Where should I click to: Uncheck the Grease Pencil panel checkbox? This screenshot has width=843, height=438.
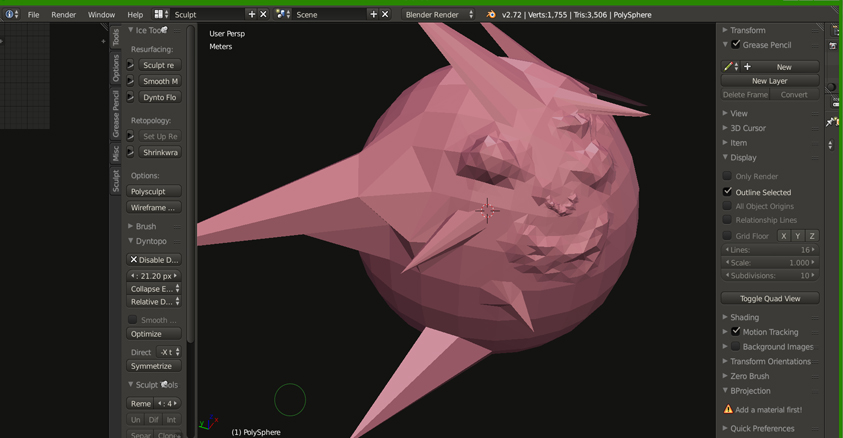click(x=736, y=45)
